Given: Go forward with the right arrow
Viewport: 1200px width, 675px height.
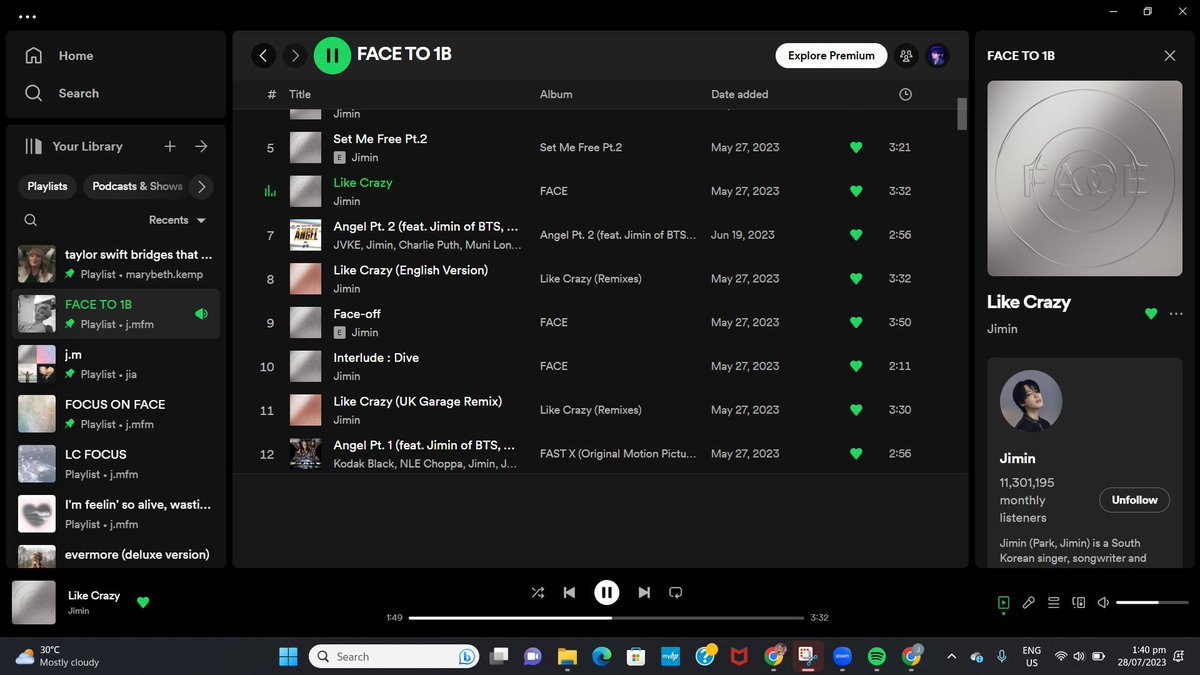Looking at the screenshot, I should coord(294,56).
